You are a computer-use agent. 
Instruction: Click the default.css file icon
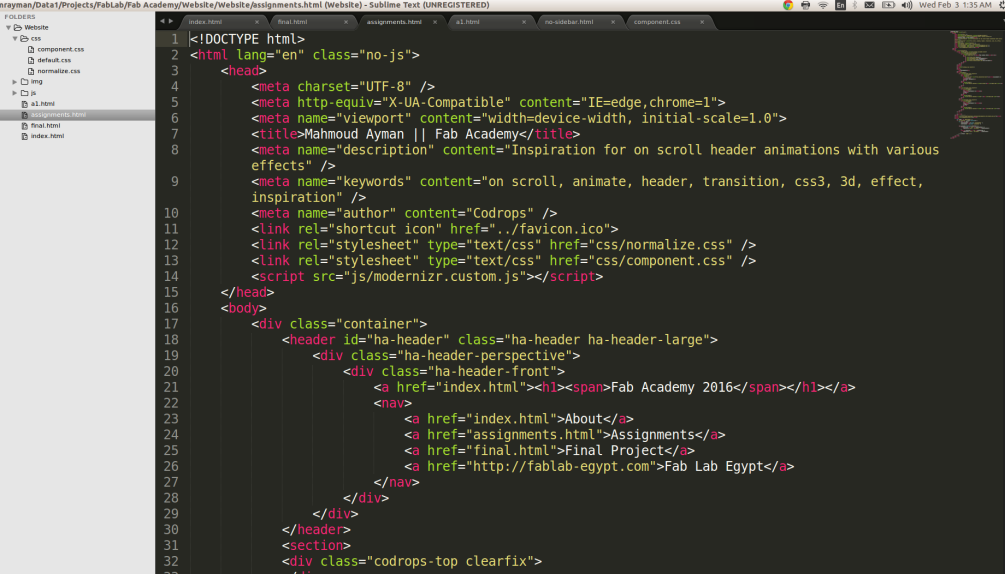tap(31, 60)
